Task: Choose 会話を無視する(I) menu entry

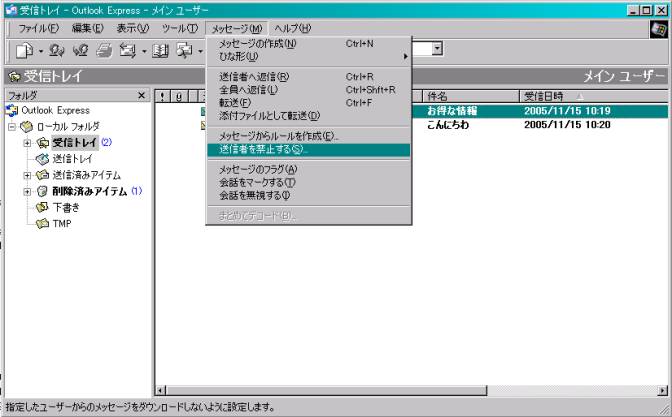Action: pyautogui.click(x=309, y=196)
